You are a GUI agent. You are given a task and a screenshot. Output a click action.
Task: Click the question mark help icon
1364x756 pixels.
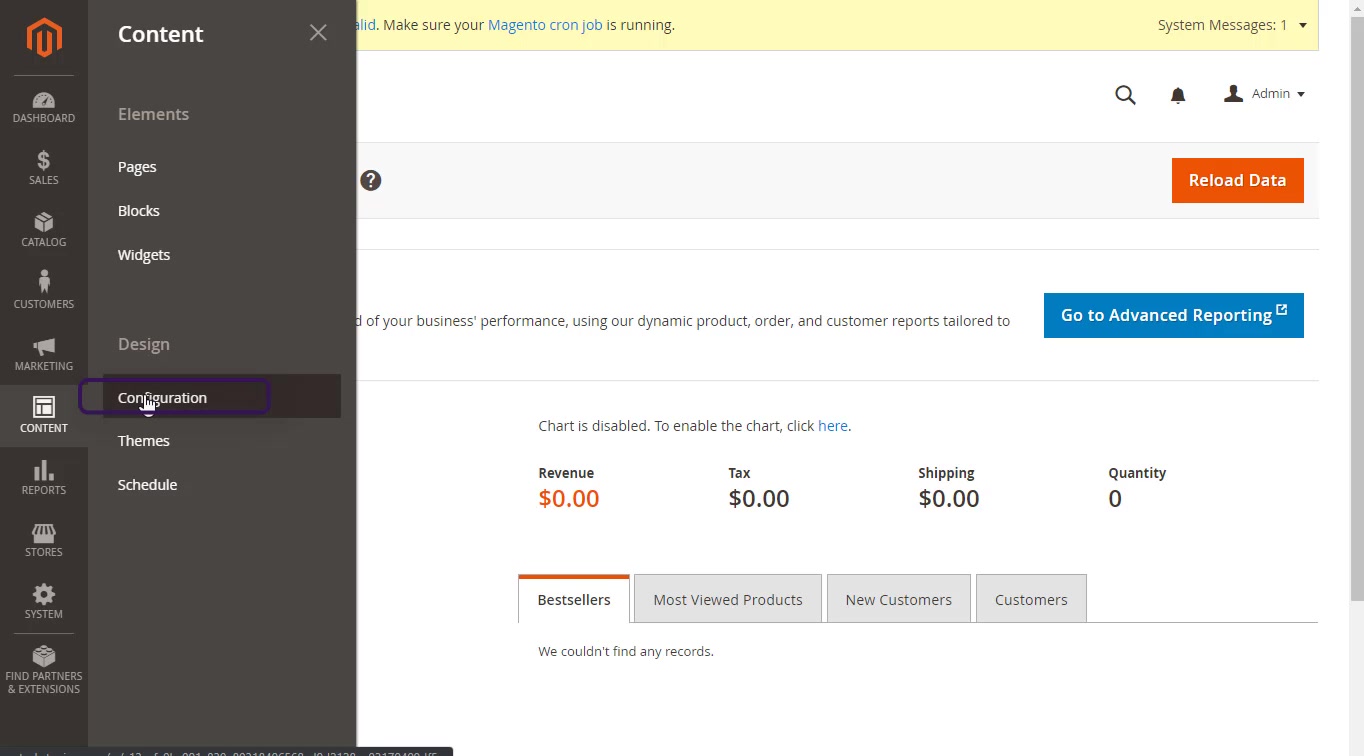(371, 181)
